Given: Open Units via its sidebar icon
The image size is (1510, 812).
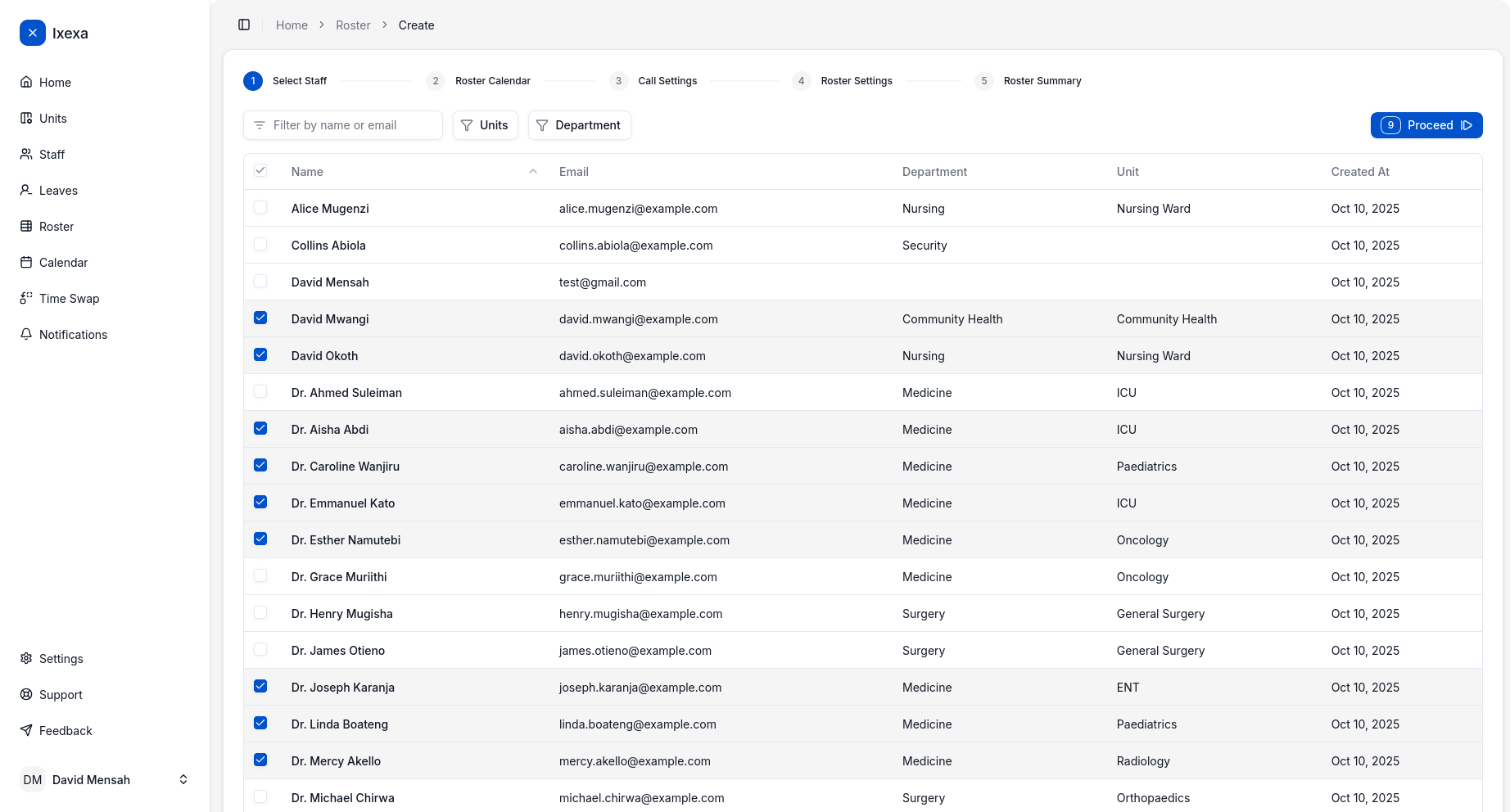Looking at the screenshot, I should 26,118.
